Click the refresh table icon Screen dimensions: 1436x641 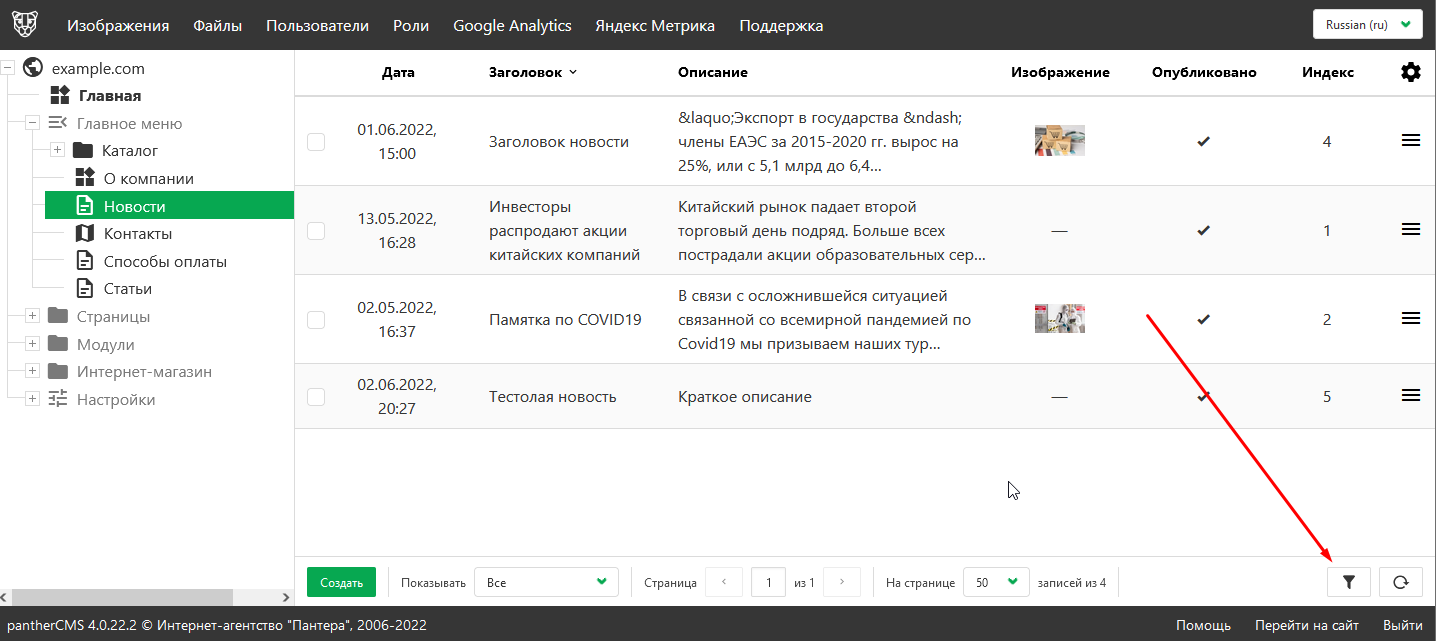tap(1400, 582)
